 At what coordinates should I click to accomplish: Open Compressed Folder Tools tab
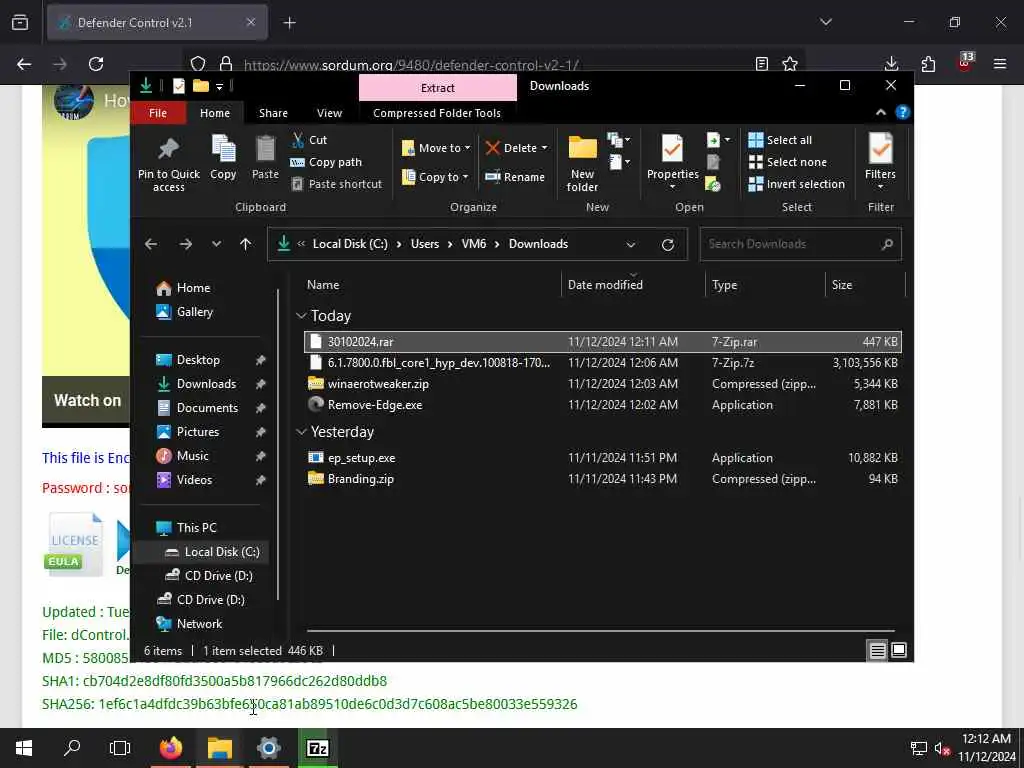point(437,113)
